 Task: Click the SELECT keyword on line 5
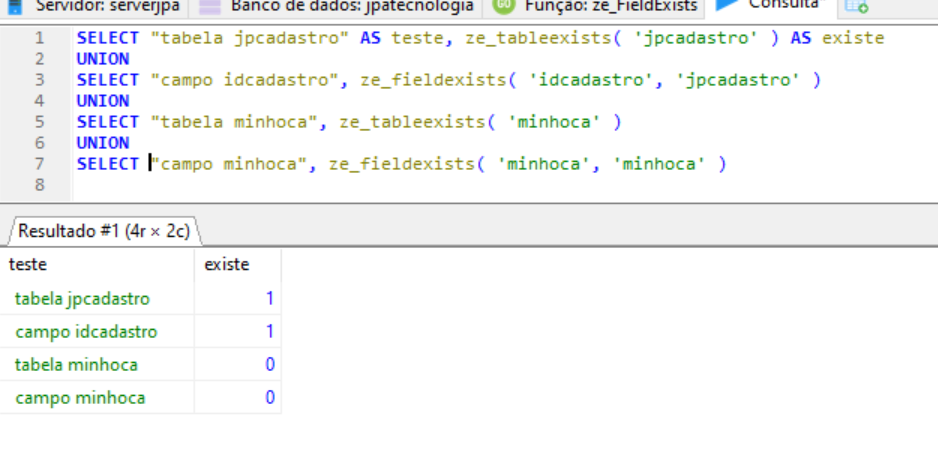point(108,122)
